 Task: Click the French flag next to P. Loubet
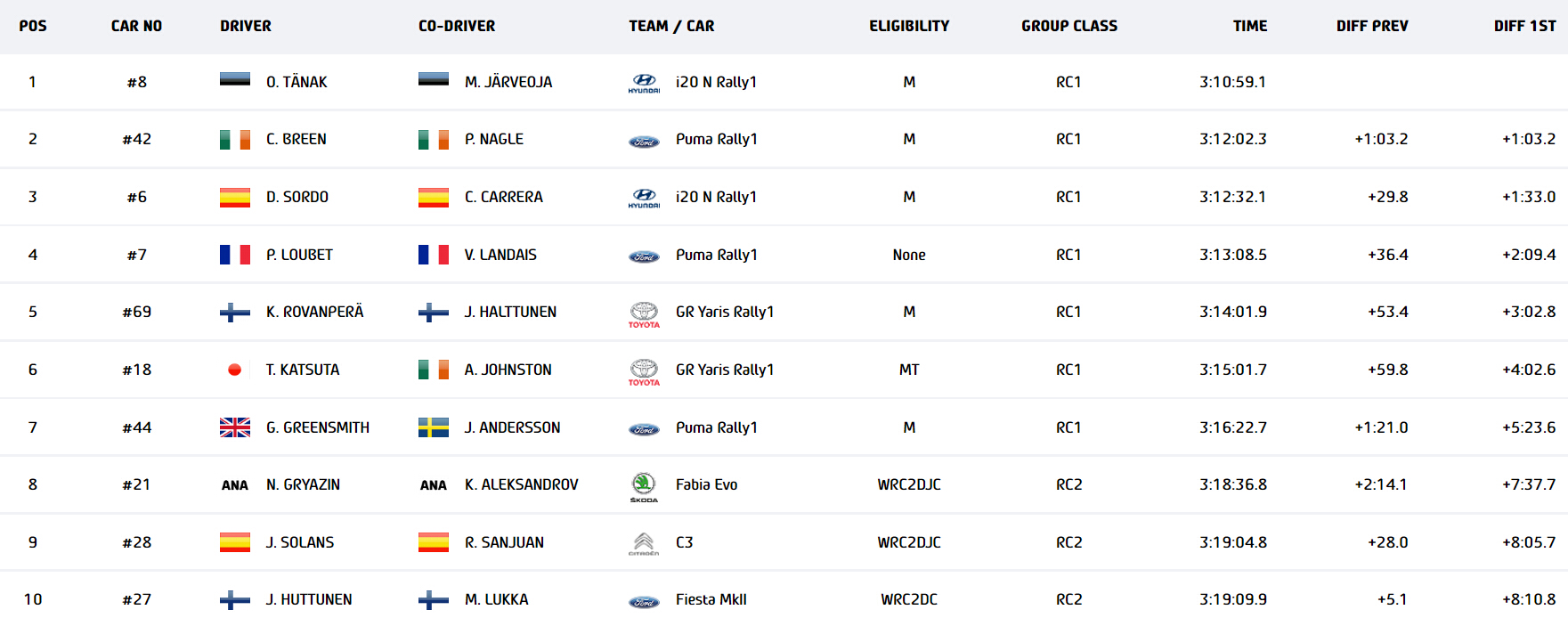point(235,255)
